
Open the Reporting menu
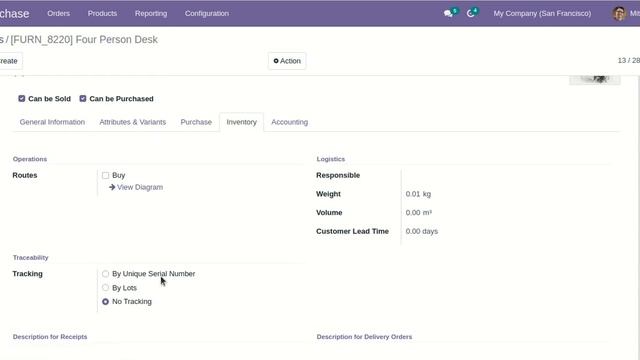[x=151, y=13]
